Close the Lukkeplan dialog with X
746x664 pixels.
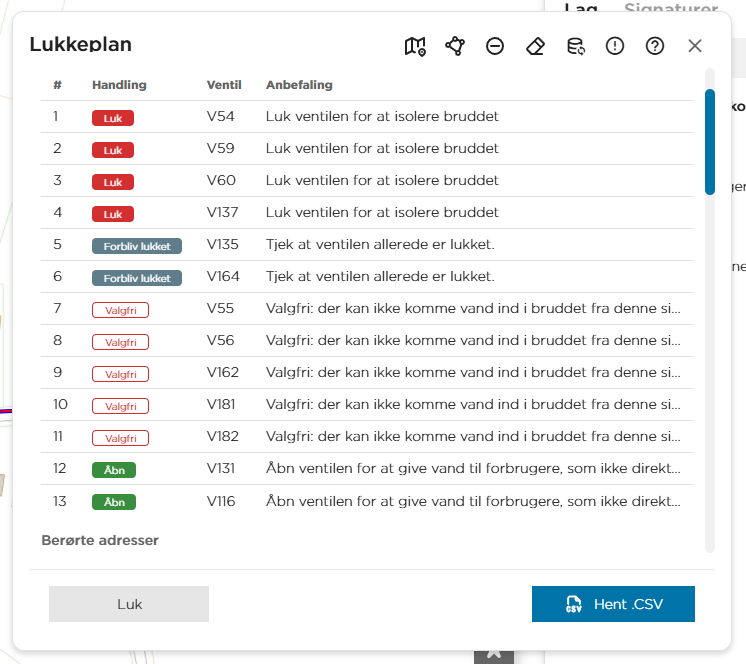click(x=695, y=46)
